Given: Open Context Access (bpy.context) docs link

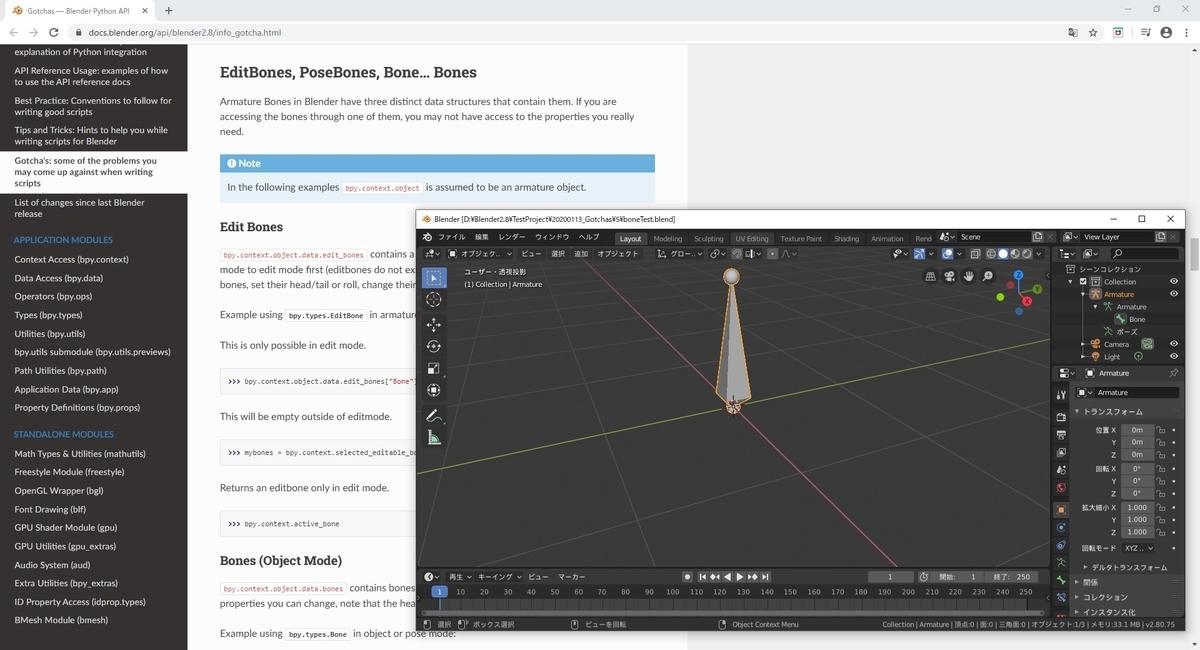Looking at the screenshot, I should coord(71,259).
